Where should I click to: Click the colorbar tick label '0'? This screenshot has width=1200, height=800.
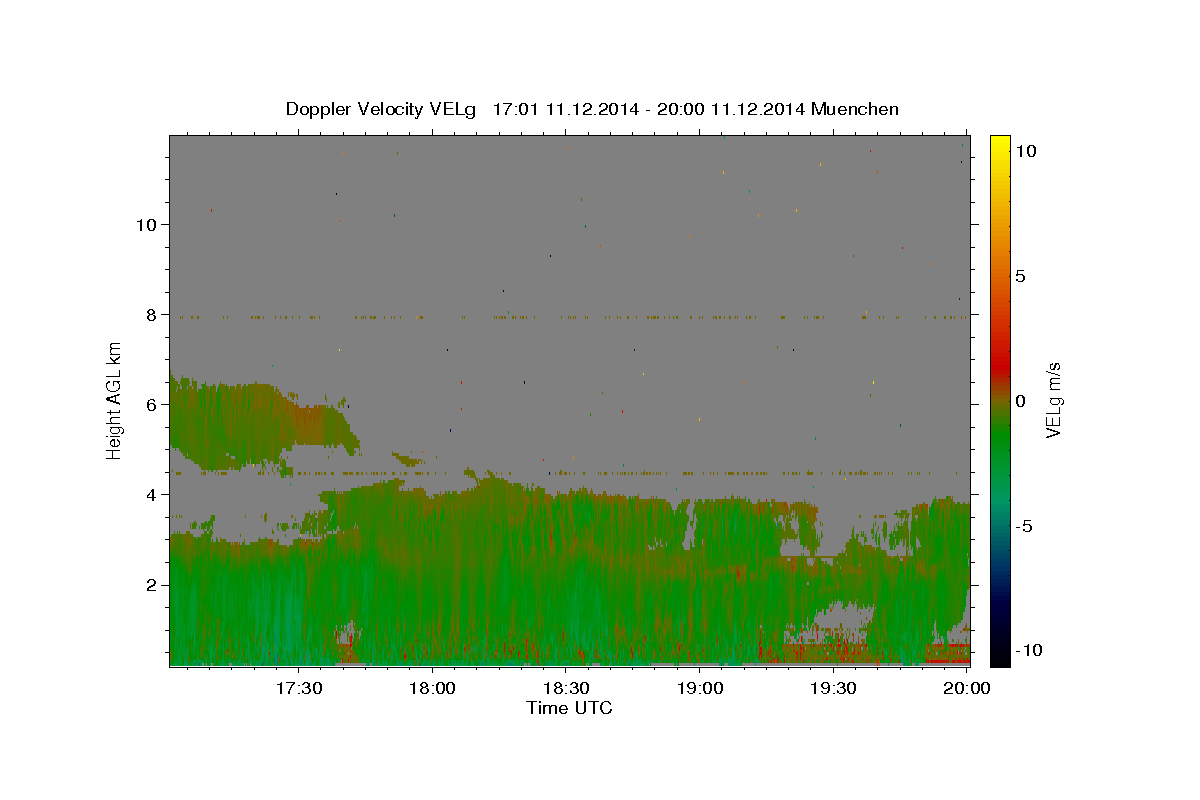coord(1020,401)
